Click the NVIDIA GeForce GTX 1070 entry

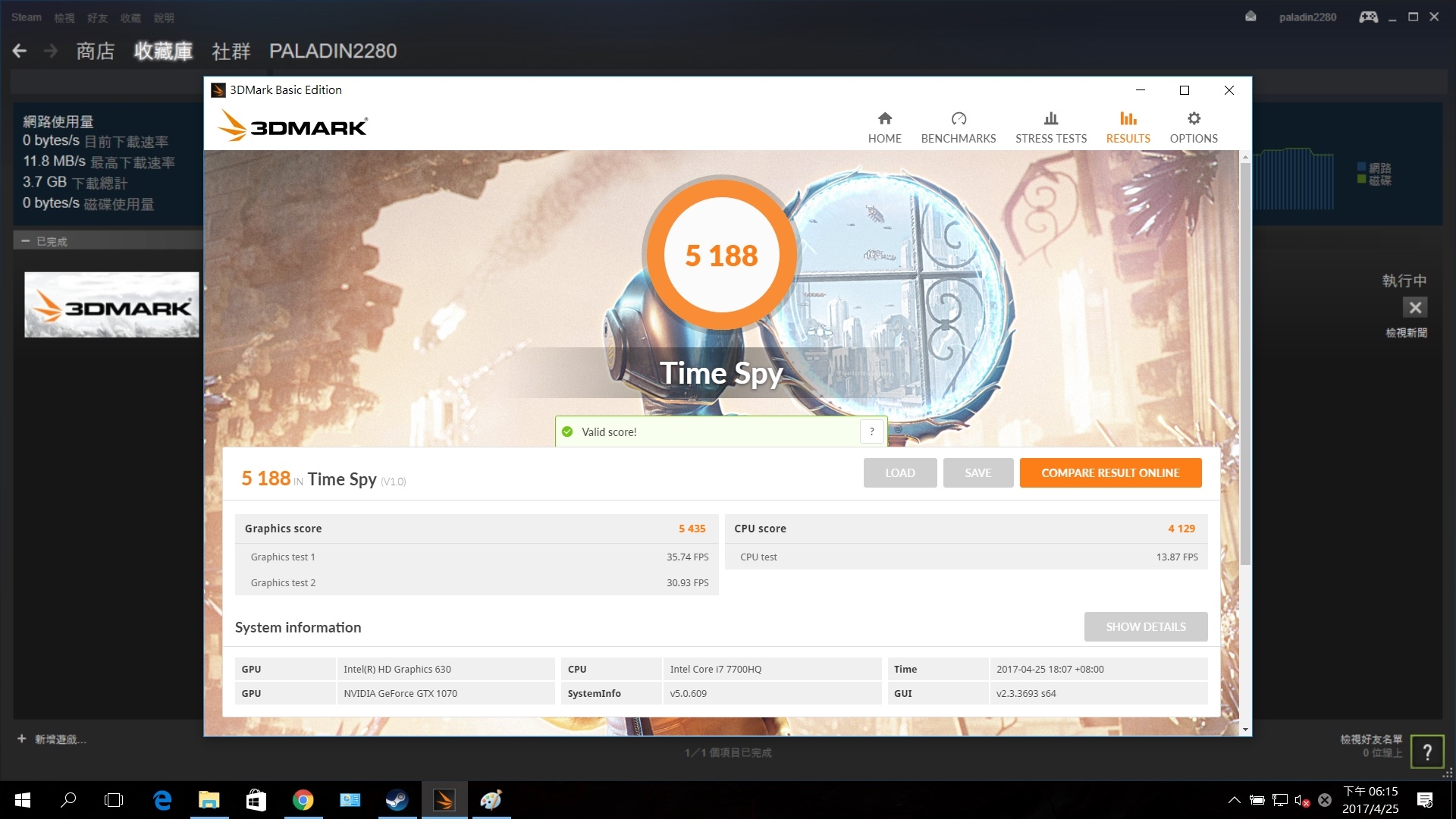click(400, 693)
